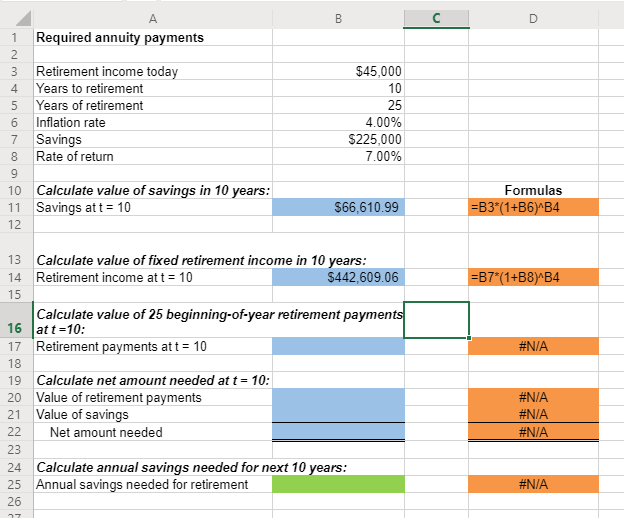Select the $66,610.99 cell
Screen dimensions: 624x518
coord(338,207)
